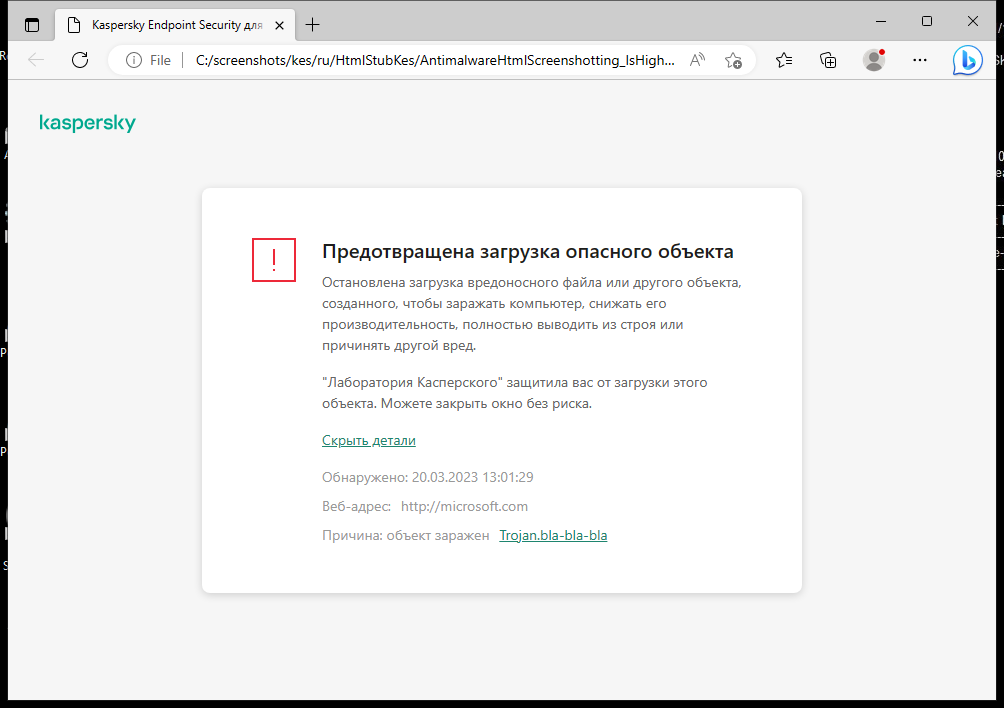This screenshot has height=708, width=1004.
Task: Add this page to favorites
Action: click(x=733, y=60)
